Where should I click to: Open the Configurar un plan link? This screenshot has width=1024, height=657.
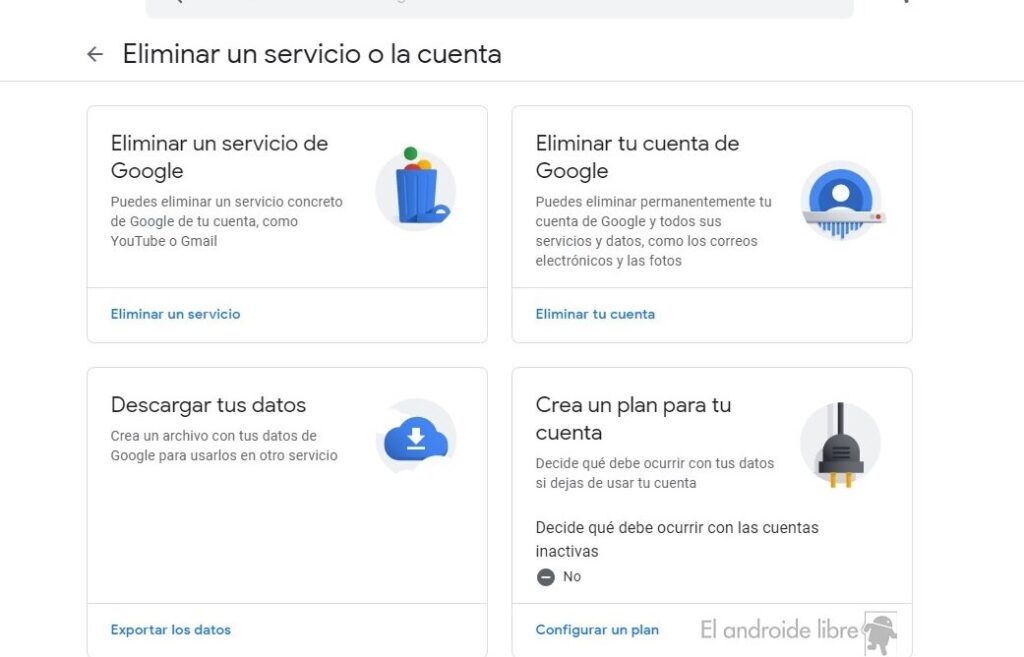[597, 630]
